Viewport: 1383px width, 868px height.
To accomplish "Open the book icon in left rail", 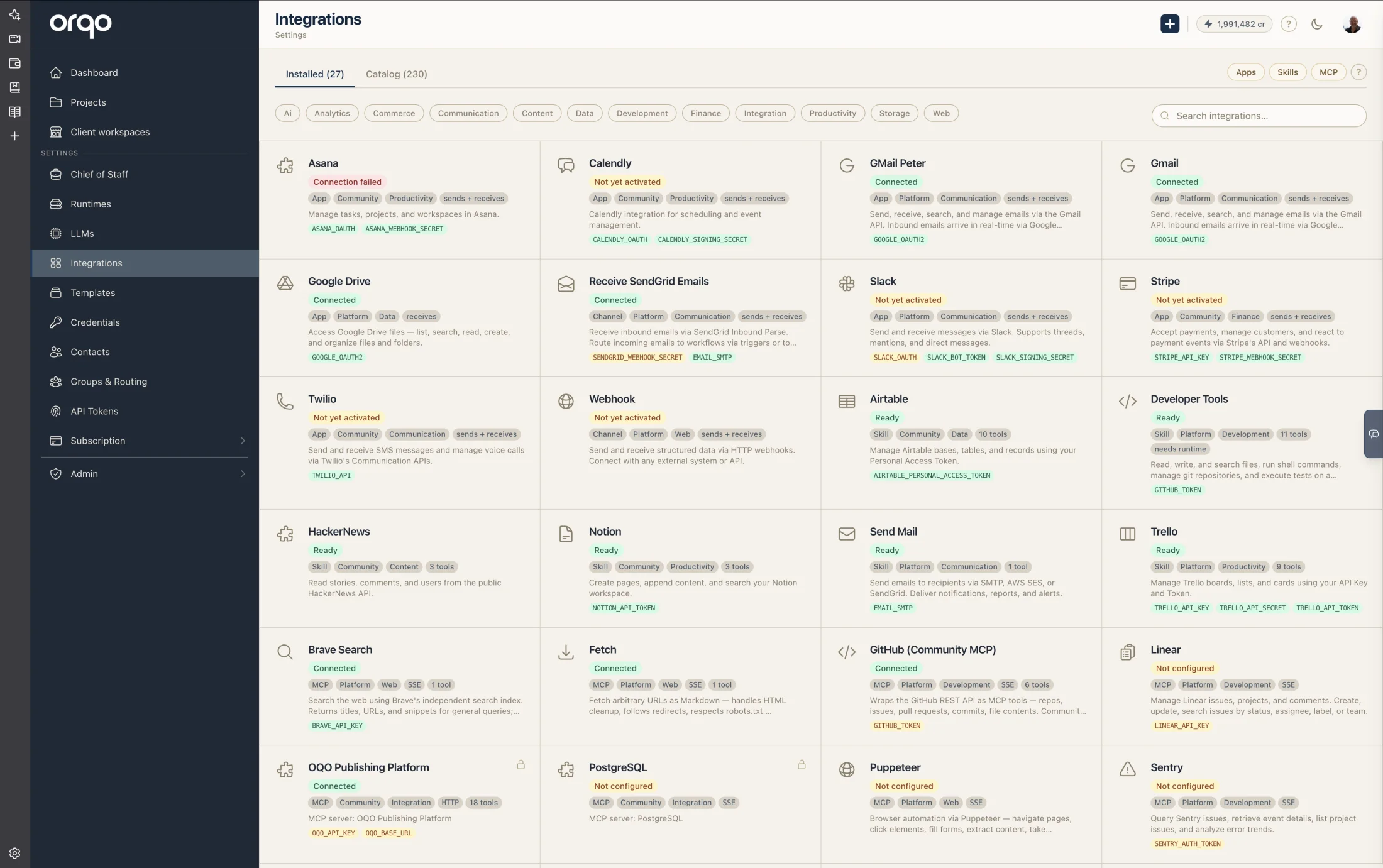I will coord(15,112).
